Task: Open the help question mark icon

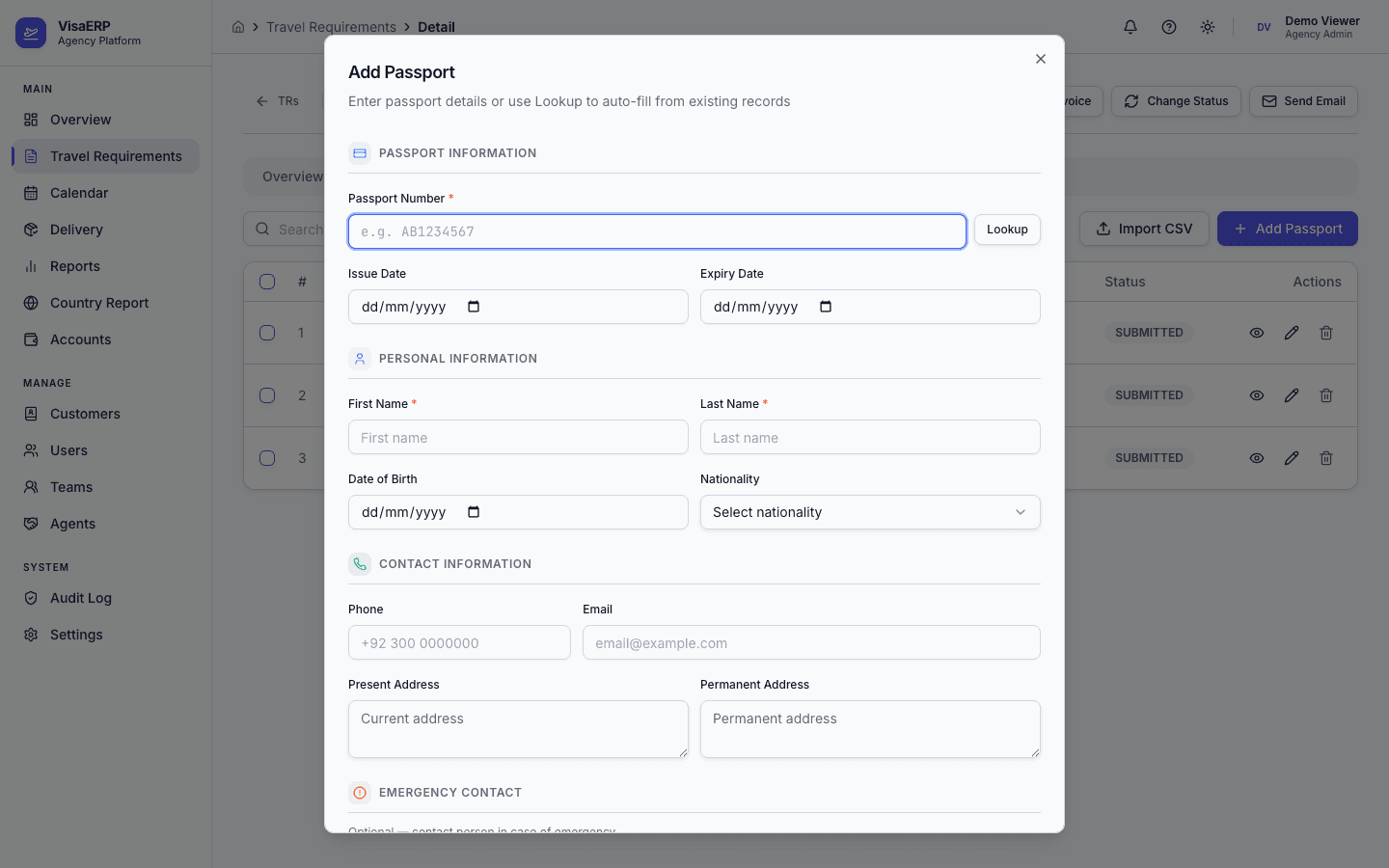Action: 1168,27
